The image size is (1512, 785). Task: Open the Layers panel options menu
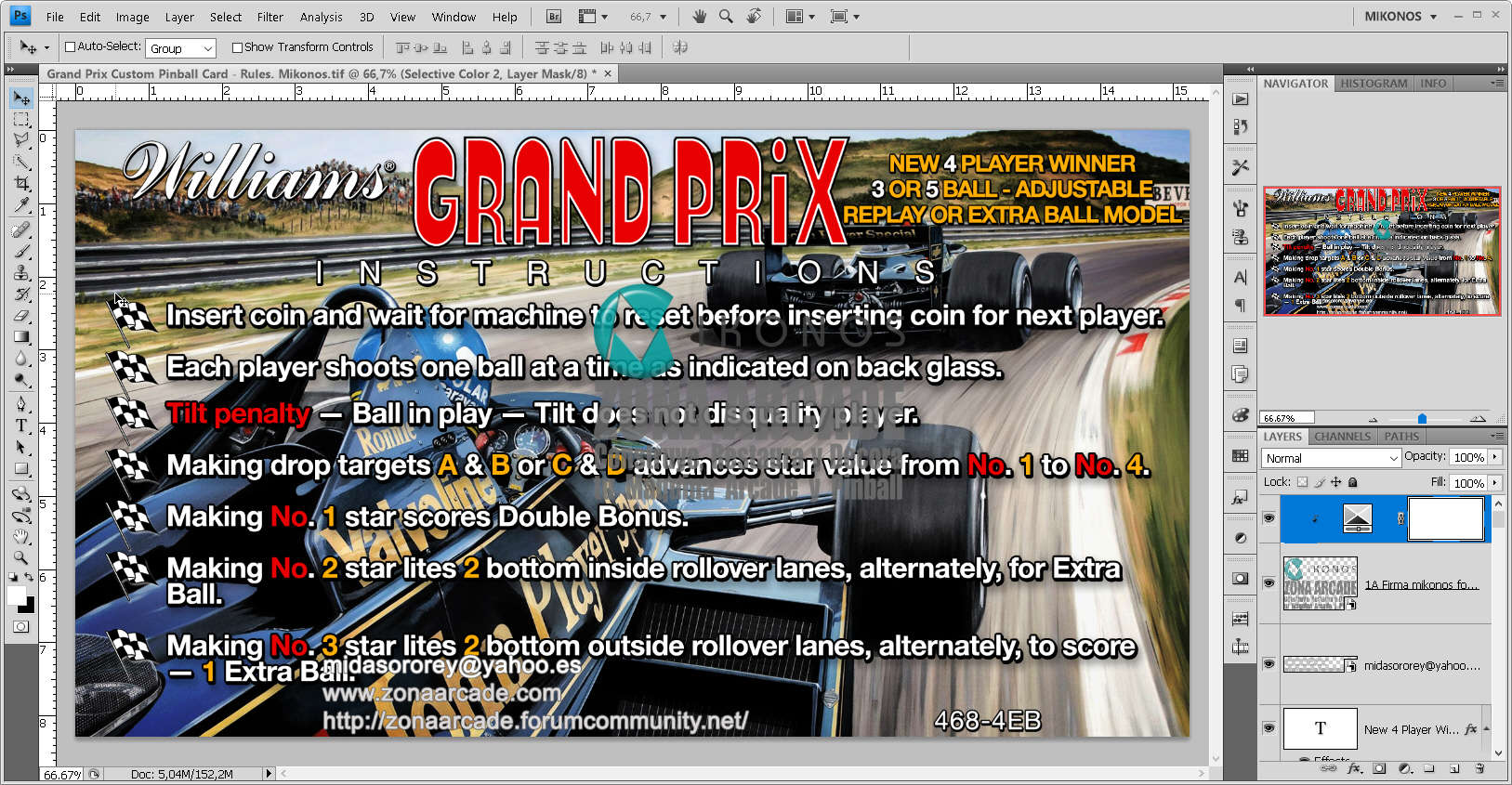(x=1496, y=436)
